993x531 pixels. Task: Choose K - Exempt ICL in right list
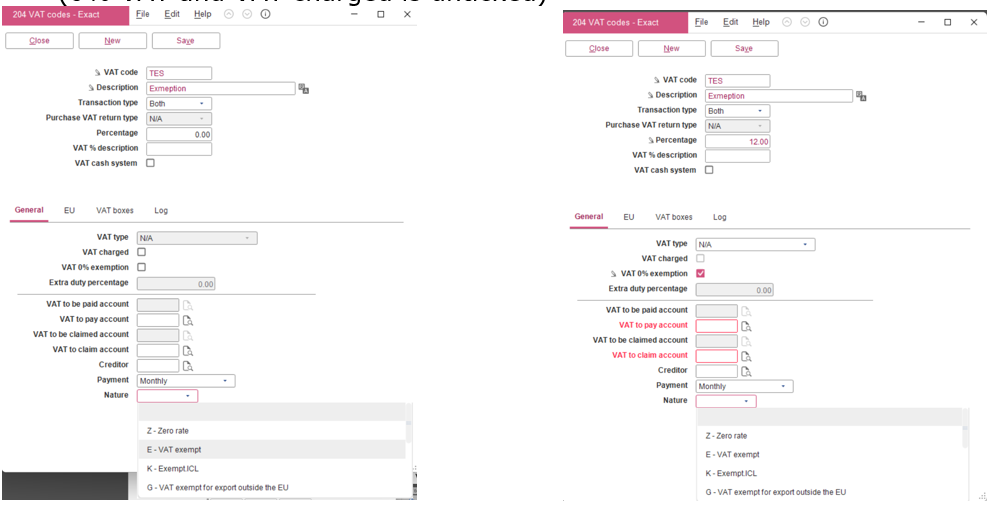(x=830, y=473)
